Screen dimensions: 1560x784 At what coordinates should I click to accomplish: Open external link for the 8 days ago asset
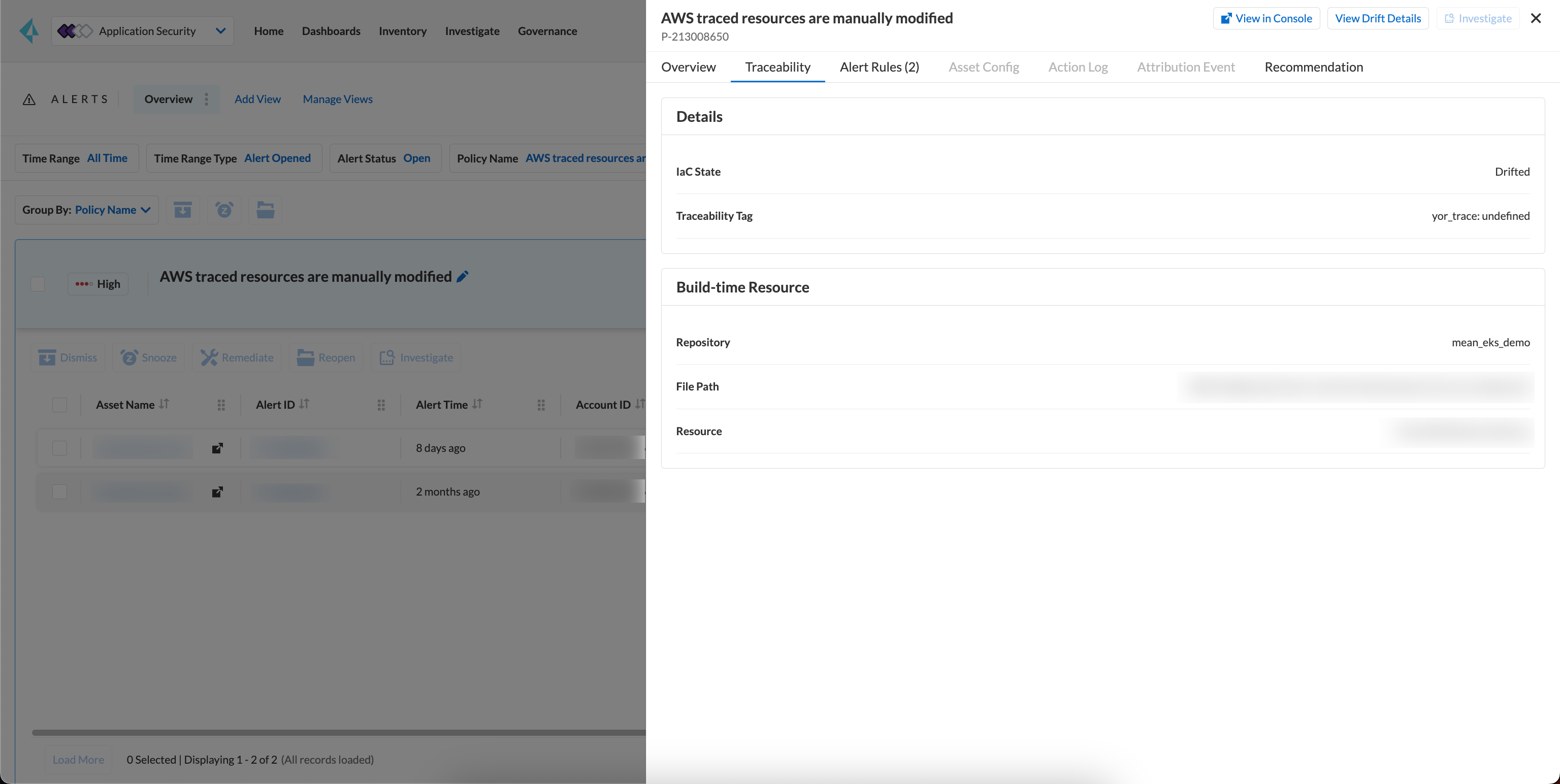click(217, 448)
